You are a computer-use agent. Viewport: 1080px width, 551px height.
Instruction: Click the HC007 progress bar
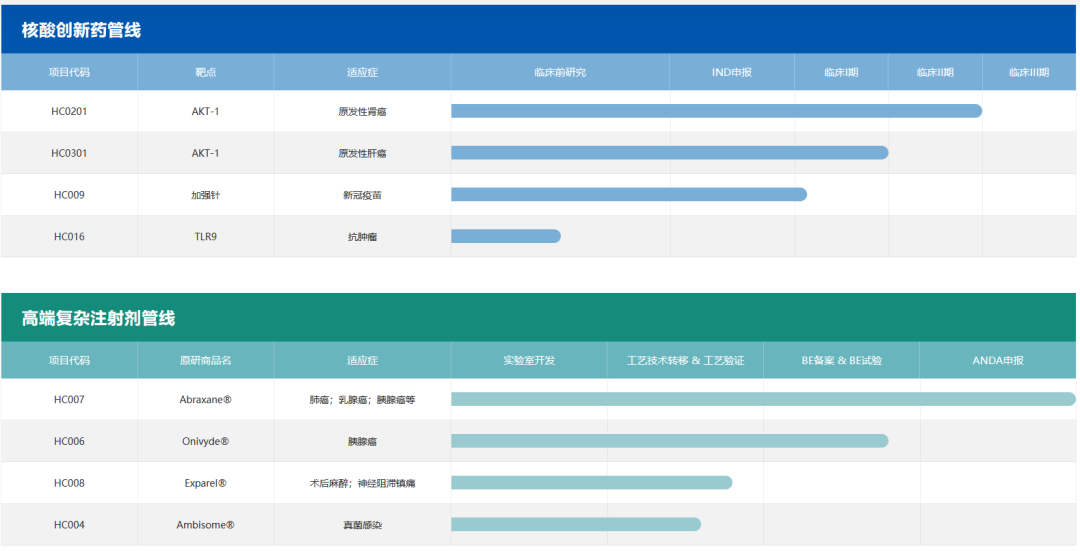click(x=763, y=399)
